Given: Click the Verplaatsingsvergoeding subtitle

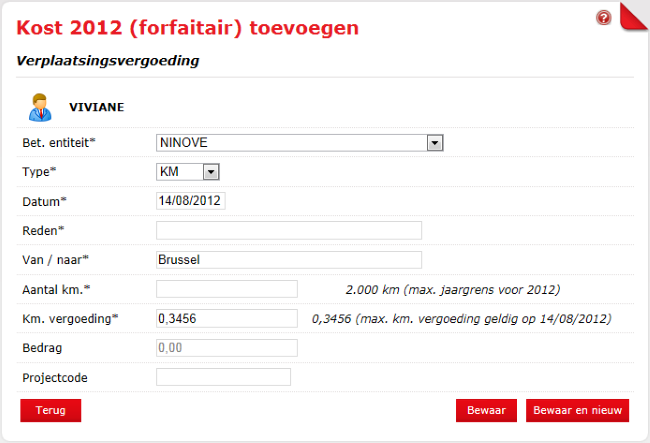Looking at the screenshot, I should click(108, 61).
